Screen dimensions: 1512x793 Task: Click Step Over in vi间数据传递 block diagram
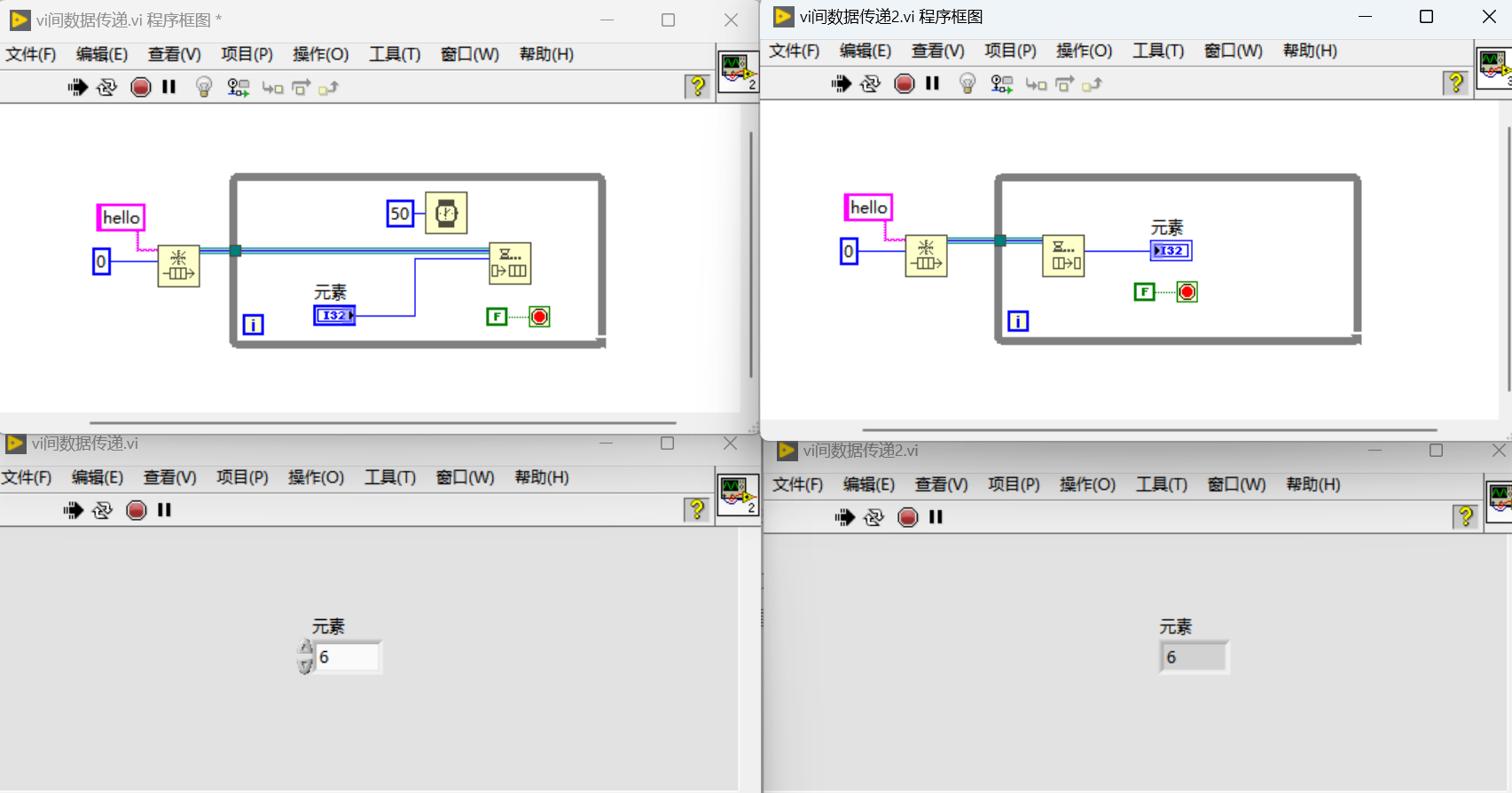pos(302,87)
